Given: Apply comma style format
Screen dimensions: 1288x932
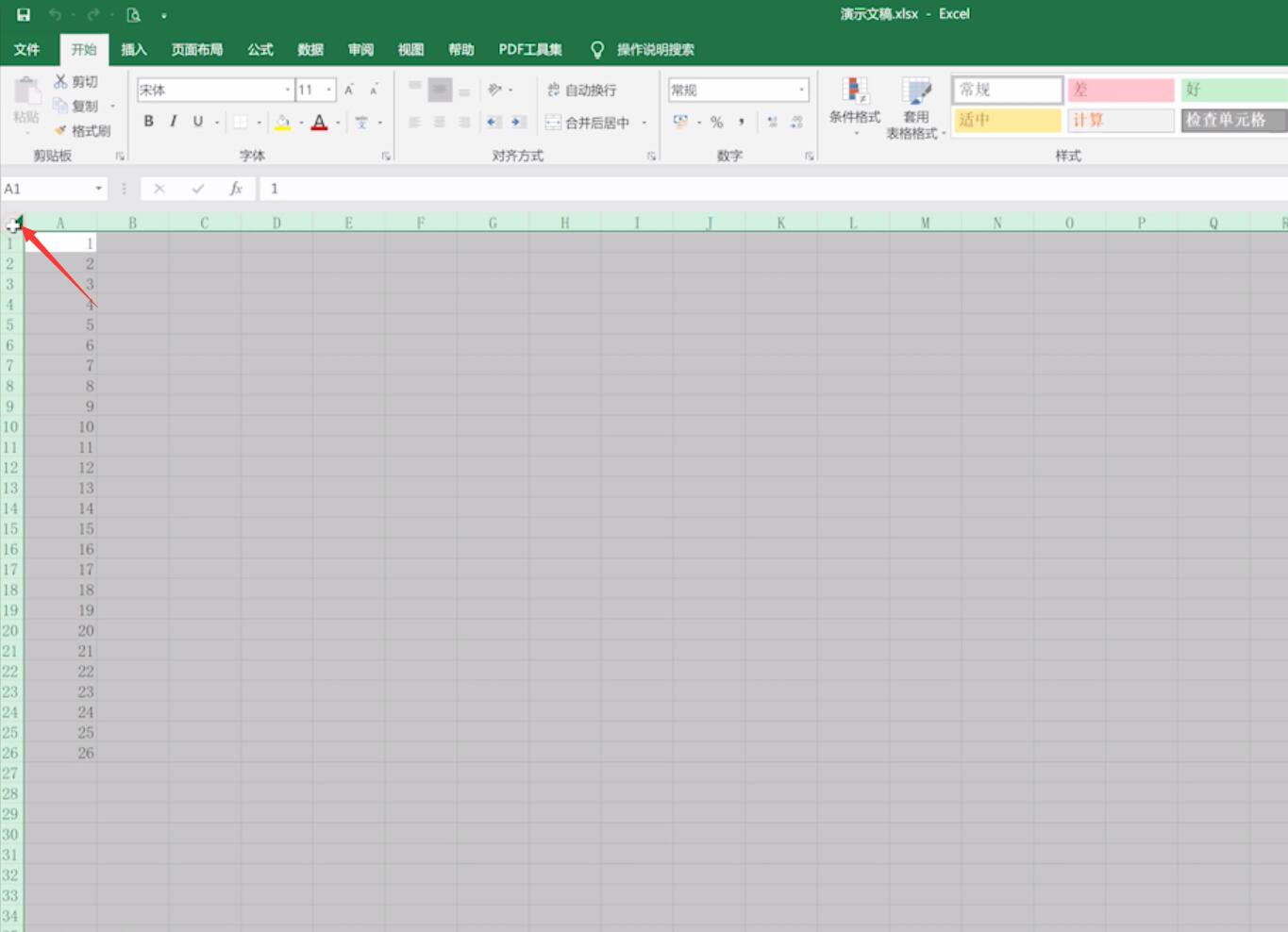Looking at the screenshot, I should tap(742, 122).
